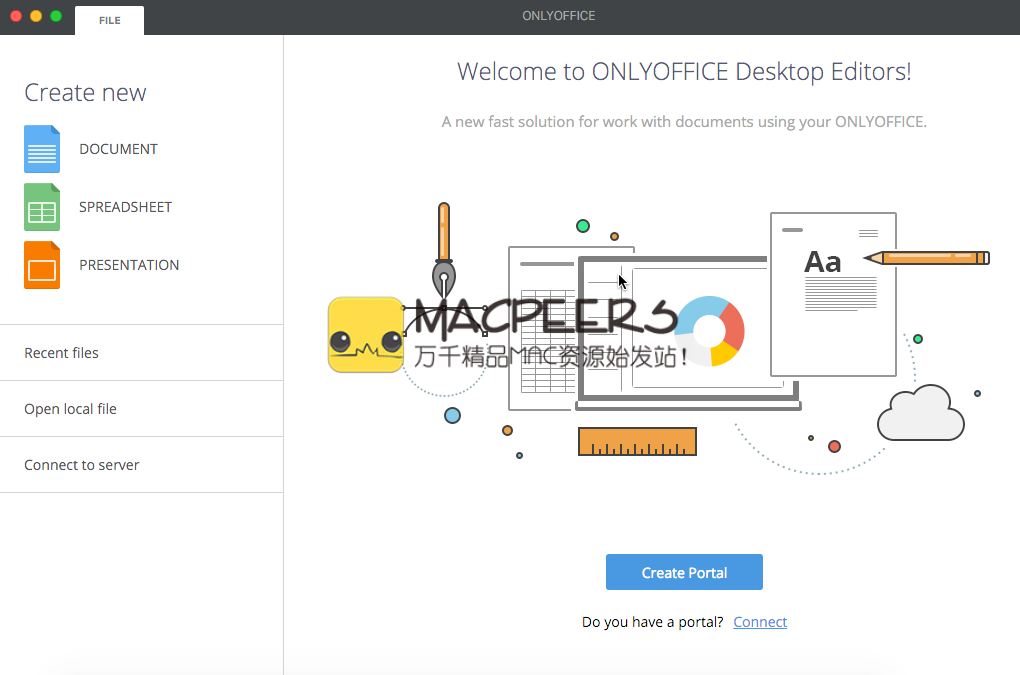The width and height of the screenshot is (1020, 675).
Task: Create a new PRESENTATION via its label
Action: tap(129, 265)
